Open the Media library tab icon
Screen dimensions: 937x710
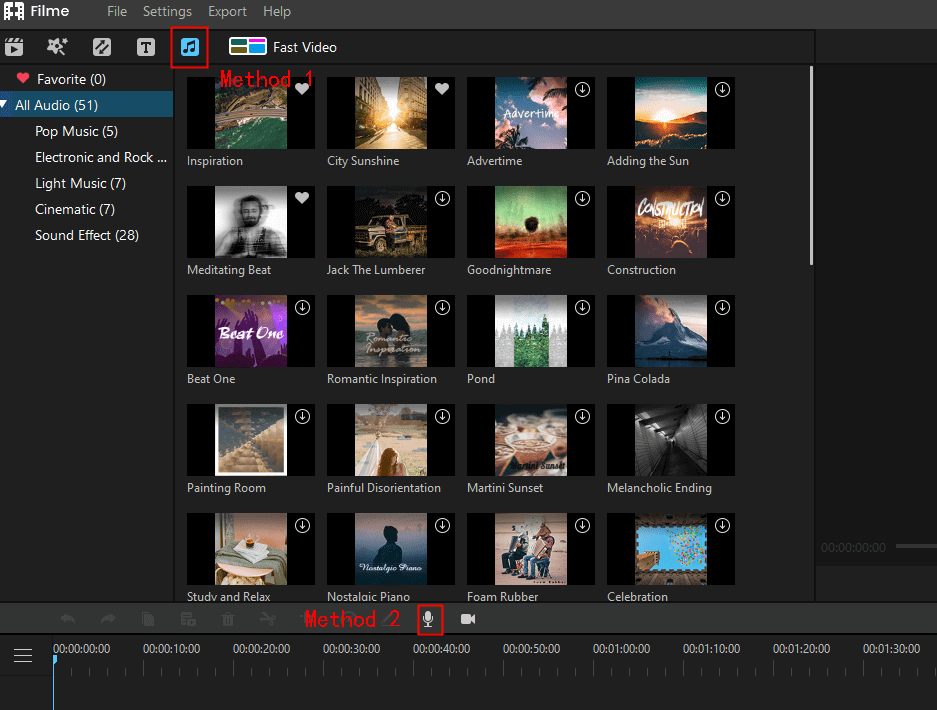[14, 47]
